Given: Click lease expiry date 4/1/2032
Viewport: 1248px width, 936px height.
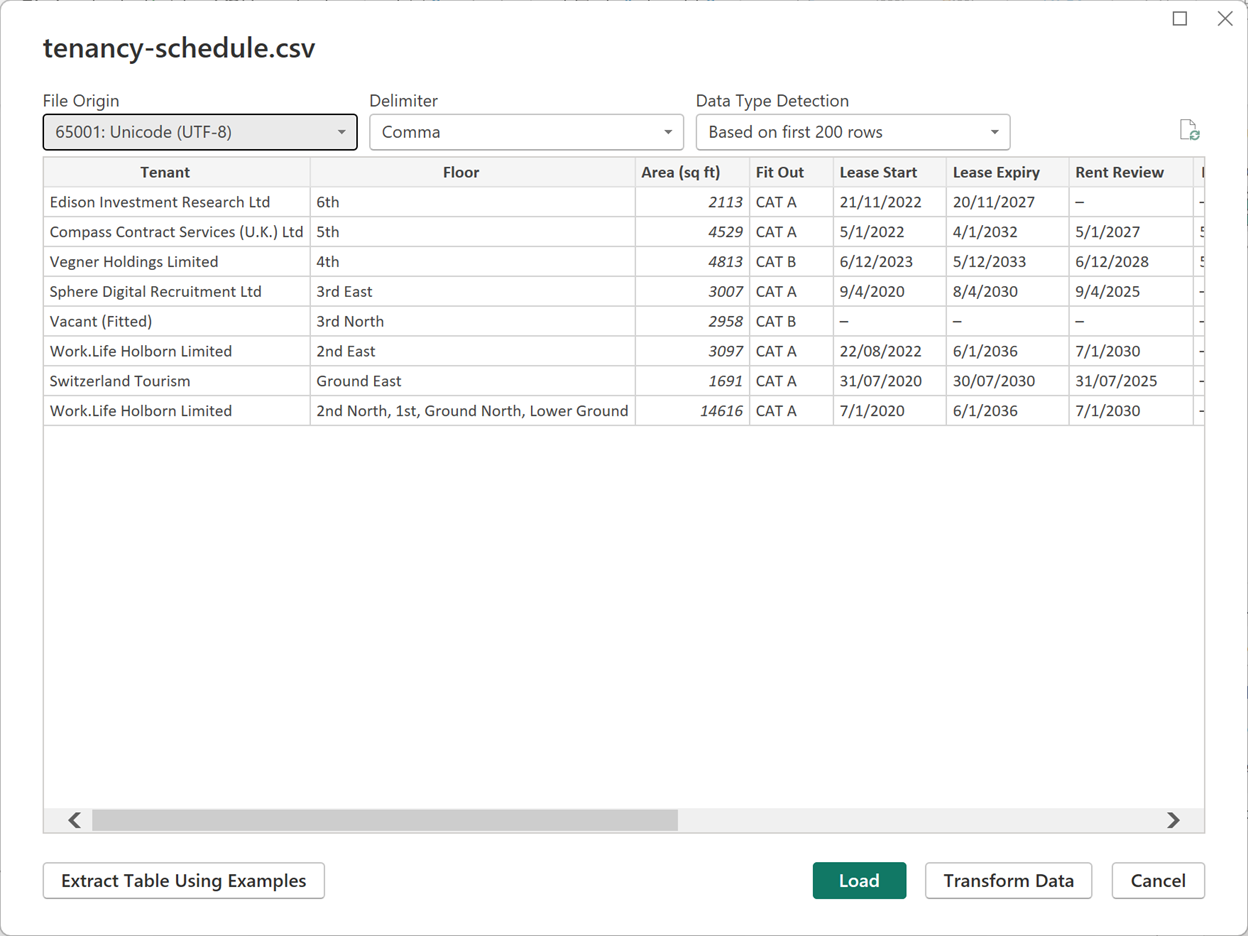Looking at the screenshot, I should [1008, 232].
